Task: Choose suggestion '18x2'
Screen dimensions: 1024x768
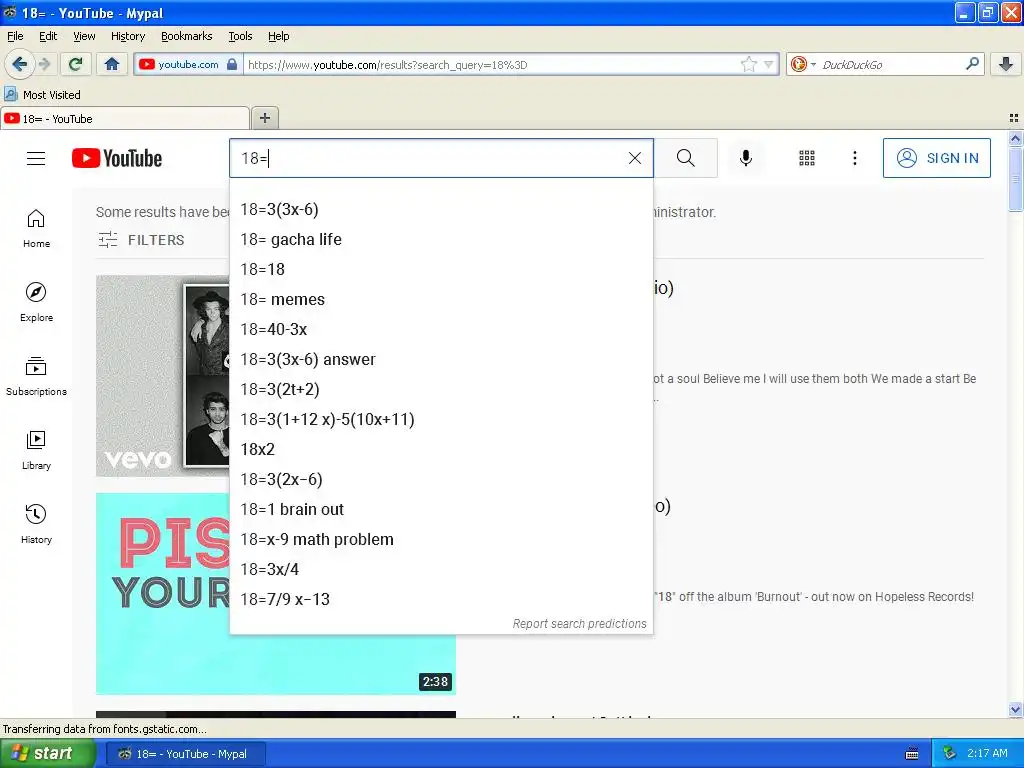Action: click(441, 450)
